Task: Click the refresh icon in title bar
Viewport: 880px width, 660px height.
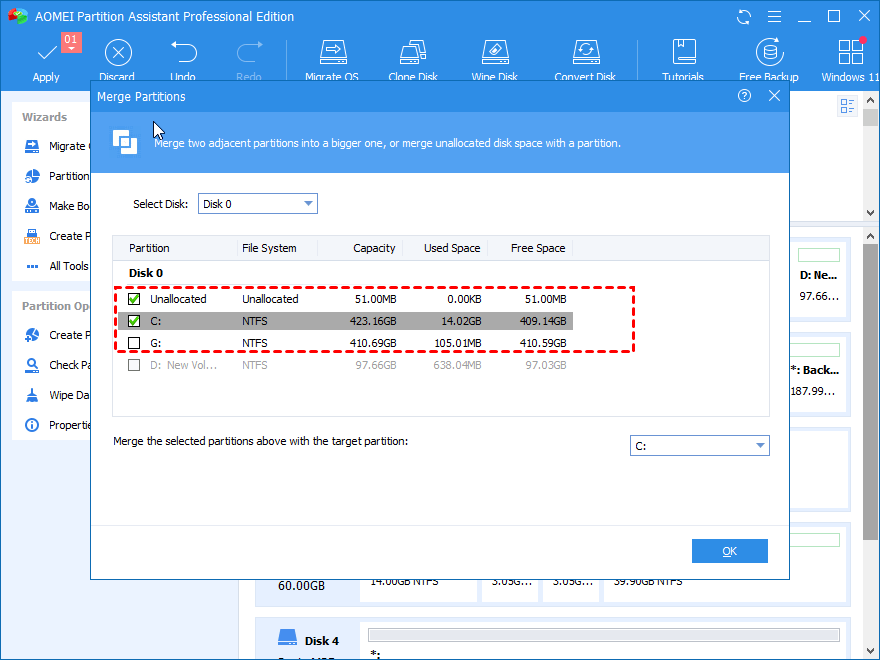Action: coord(744,17)
